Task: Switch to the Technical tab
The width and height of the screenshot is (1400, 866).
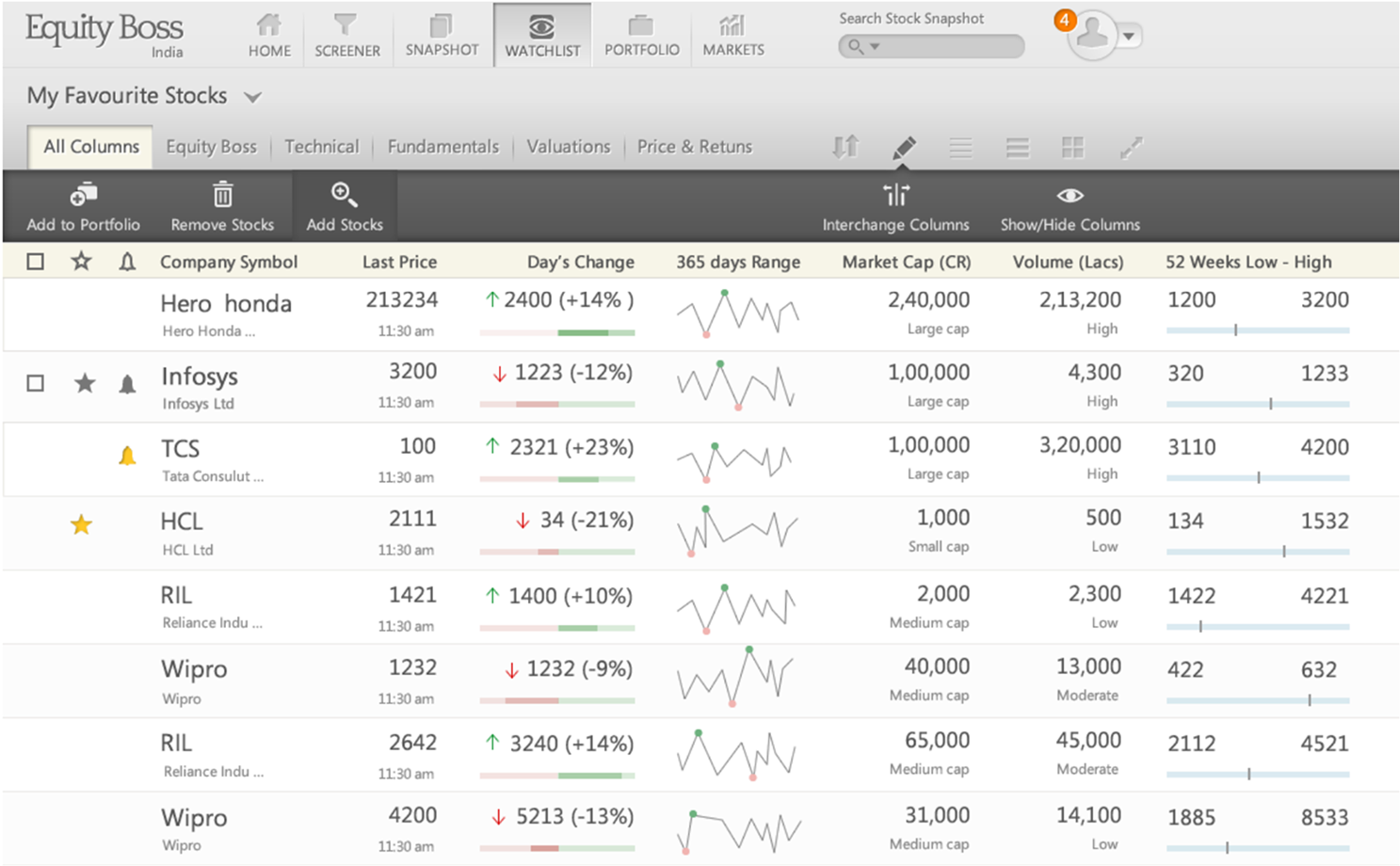Action: [322, 147]
